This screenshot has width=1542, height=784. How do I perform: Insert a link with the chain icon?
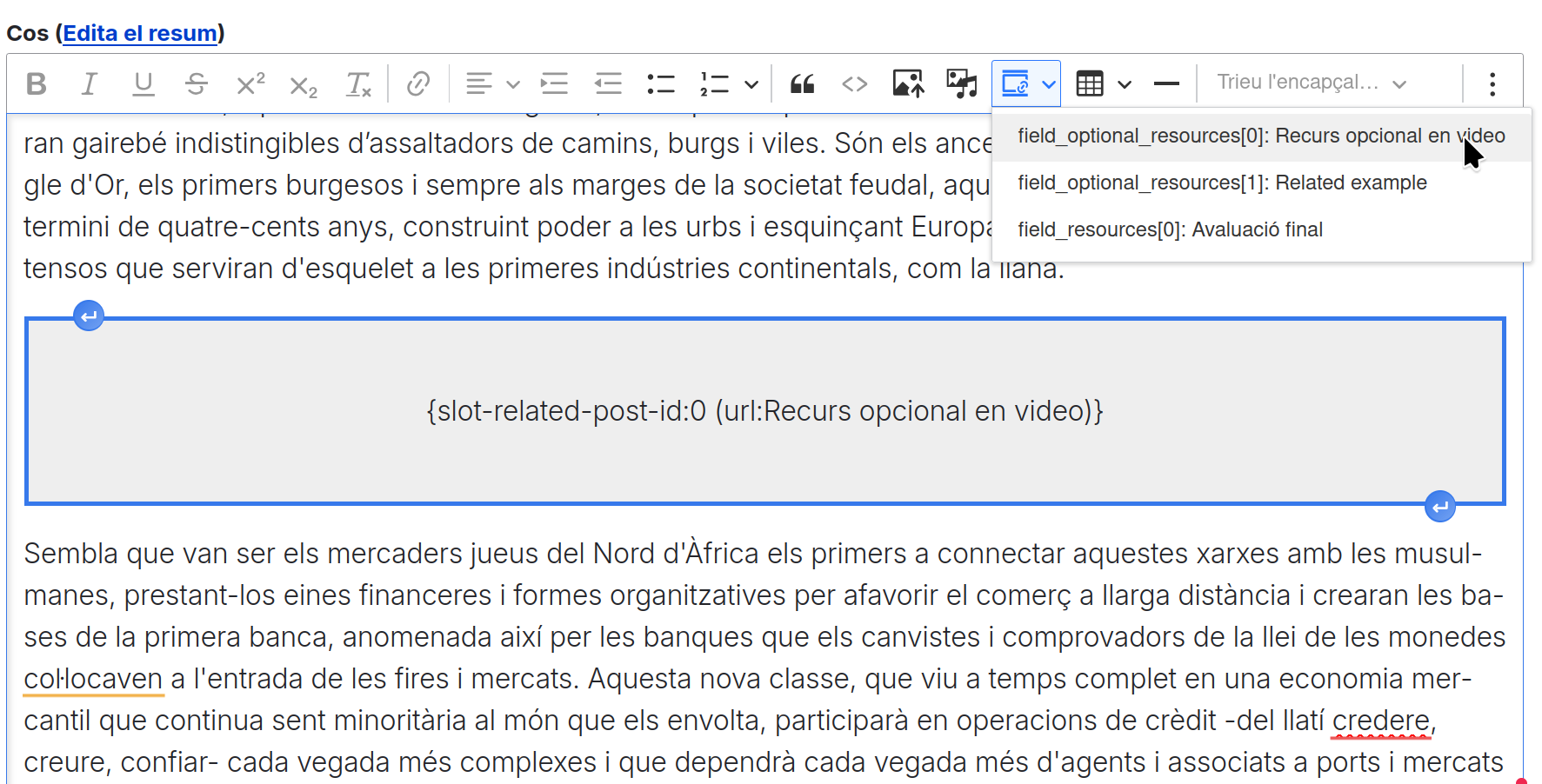tap(418, 84)
